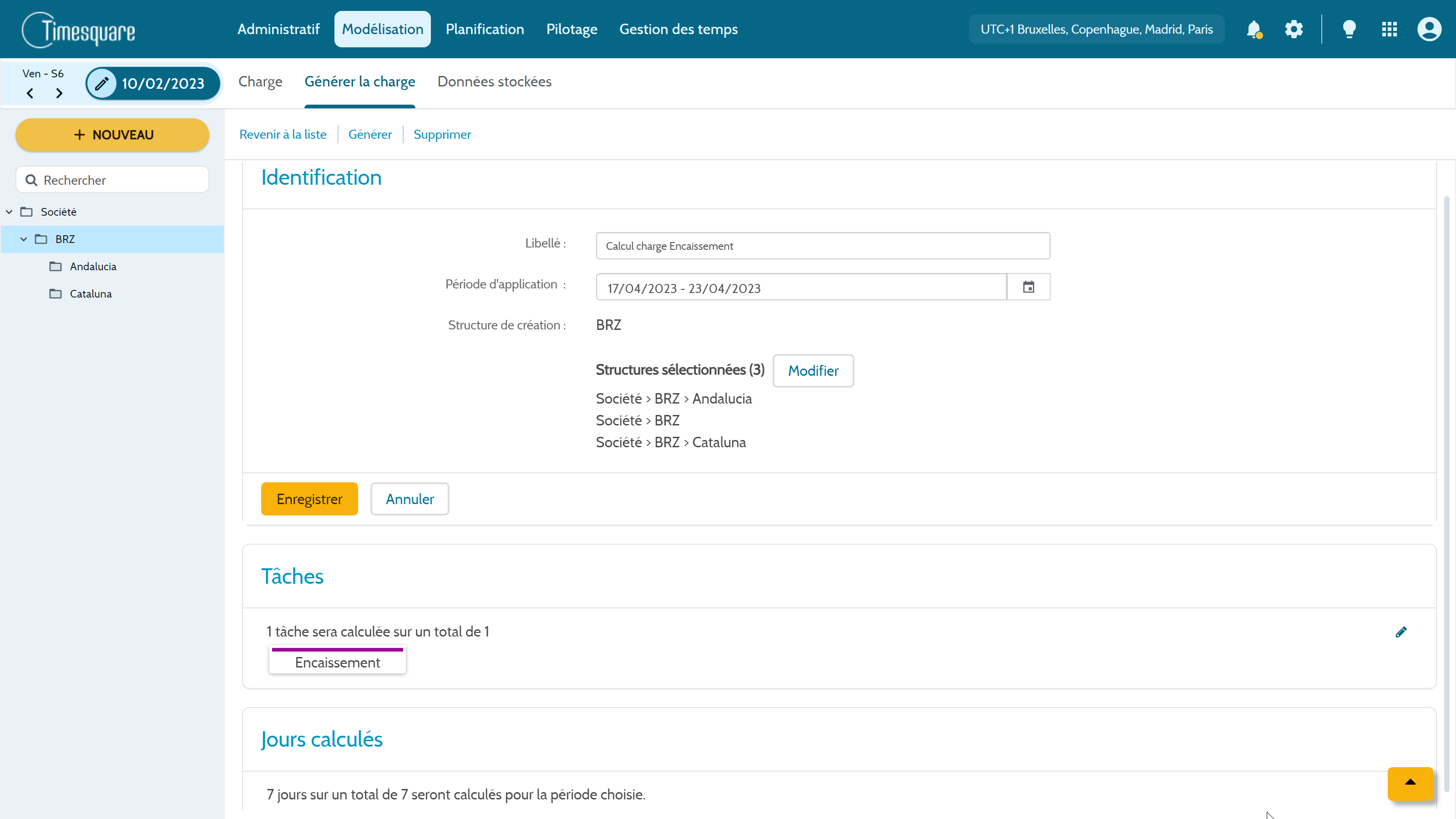Go to the next day arrow
This screenshot has height=819, width=1456.
(59, 93)
